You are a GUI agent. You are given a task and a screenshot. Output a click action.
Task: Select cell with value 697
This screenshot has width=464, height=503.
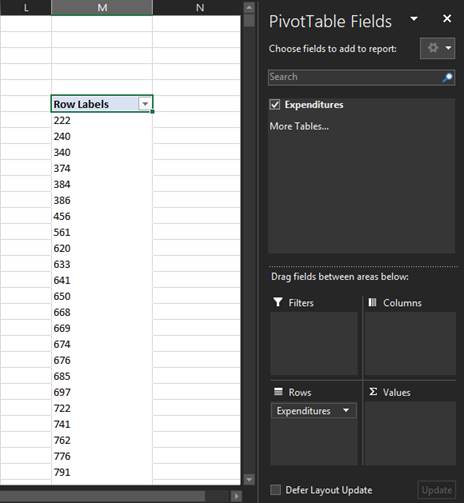pos(102,392)
